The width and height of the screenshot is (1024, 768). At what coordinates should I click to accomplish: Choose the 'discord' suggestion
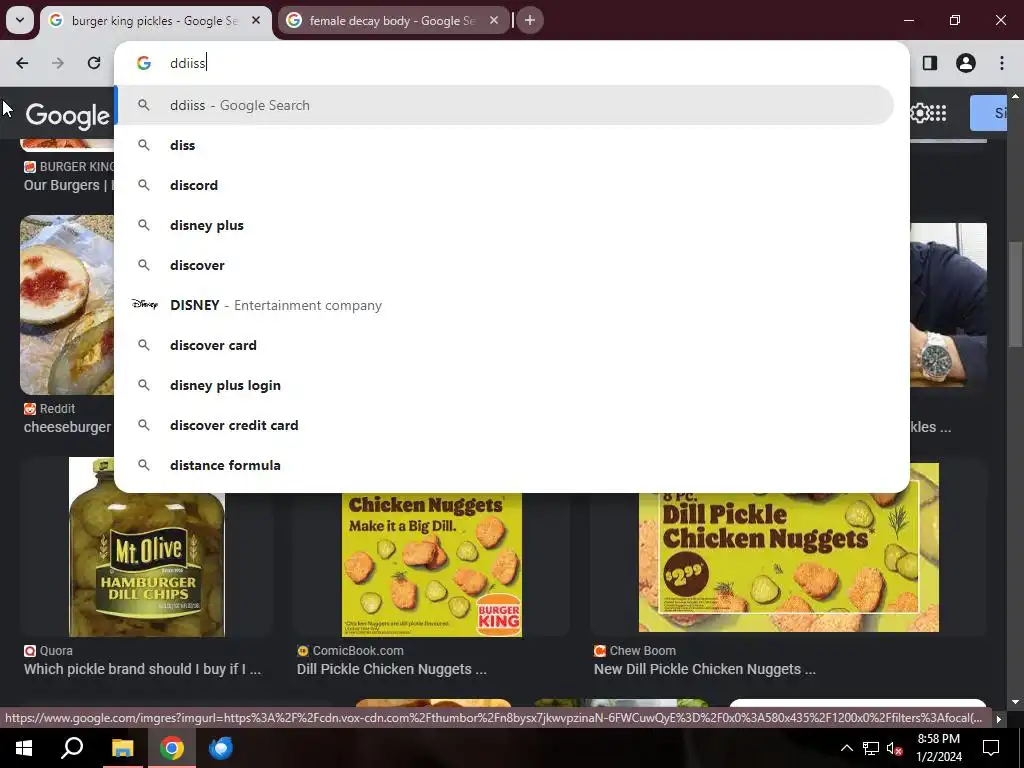(505, 185)
